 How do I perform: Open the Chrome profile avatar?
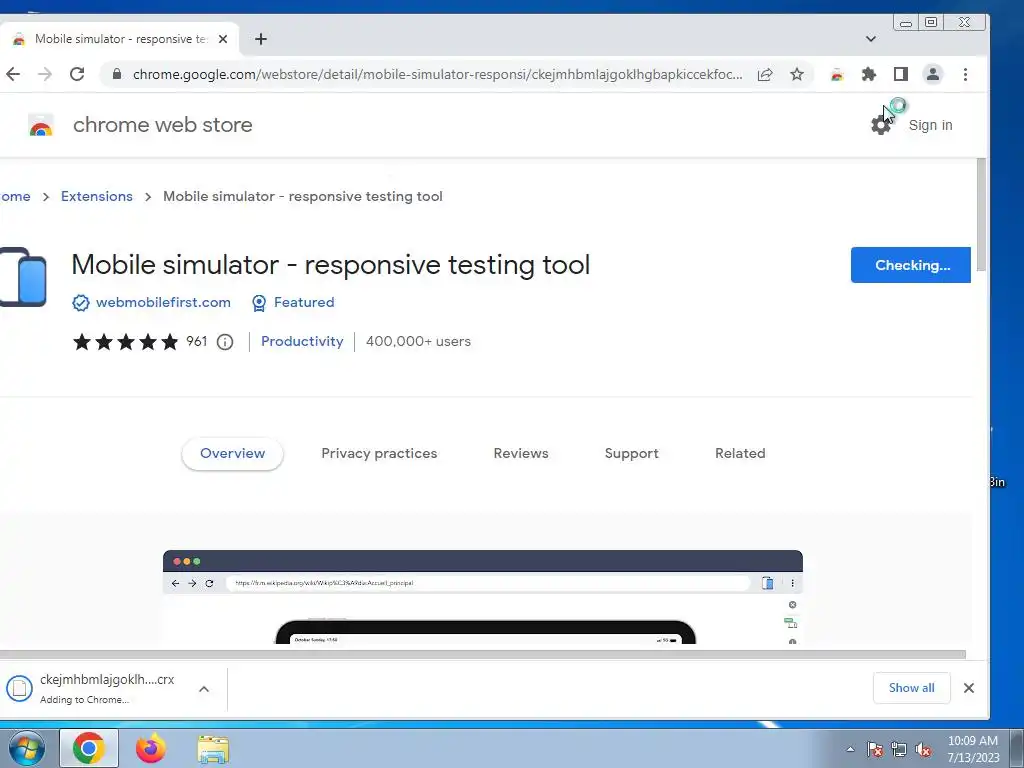933,74
